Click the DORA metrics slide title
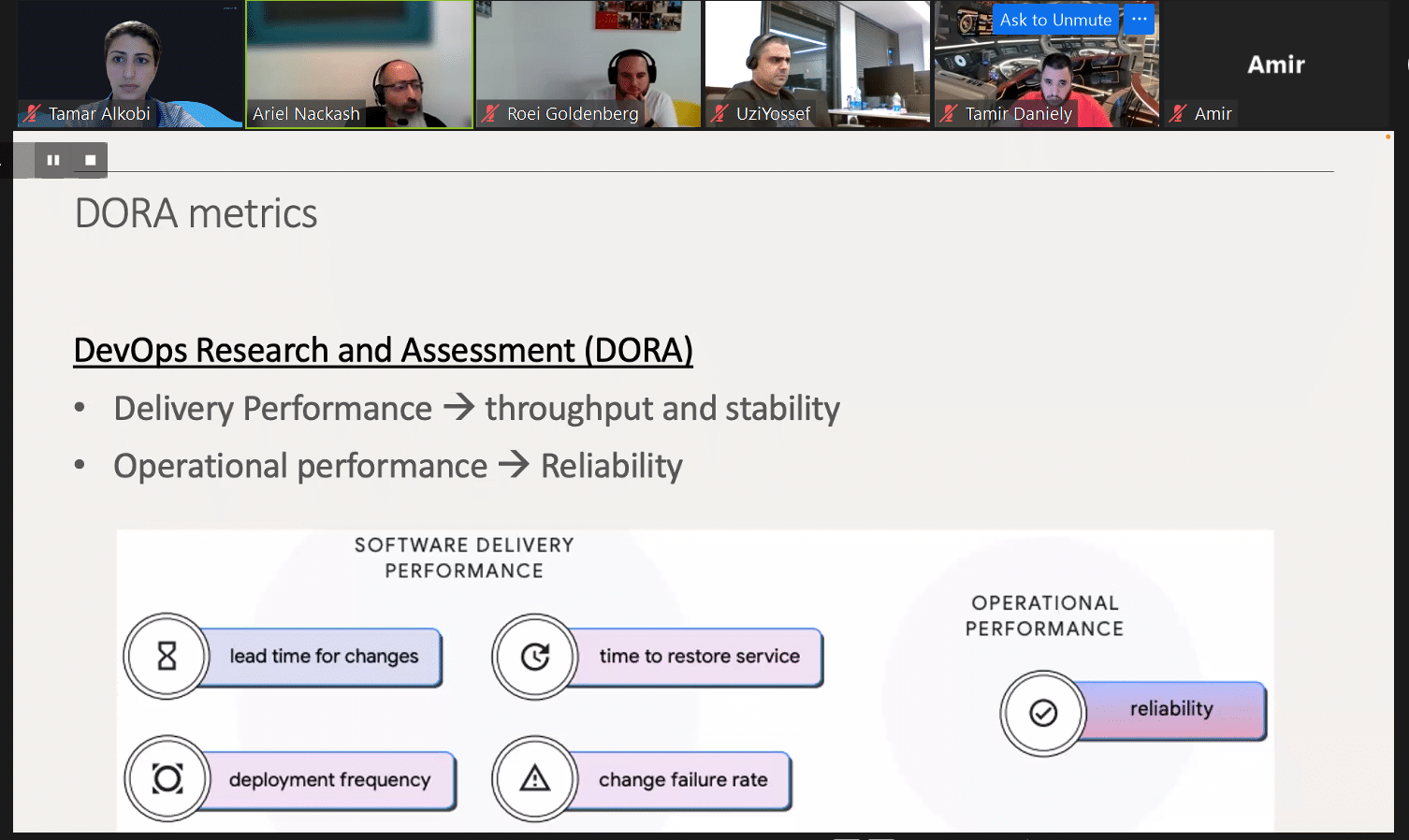This screenshot has width=1409, height=840. [x=196, y=213]
